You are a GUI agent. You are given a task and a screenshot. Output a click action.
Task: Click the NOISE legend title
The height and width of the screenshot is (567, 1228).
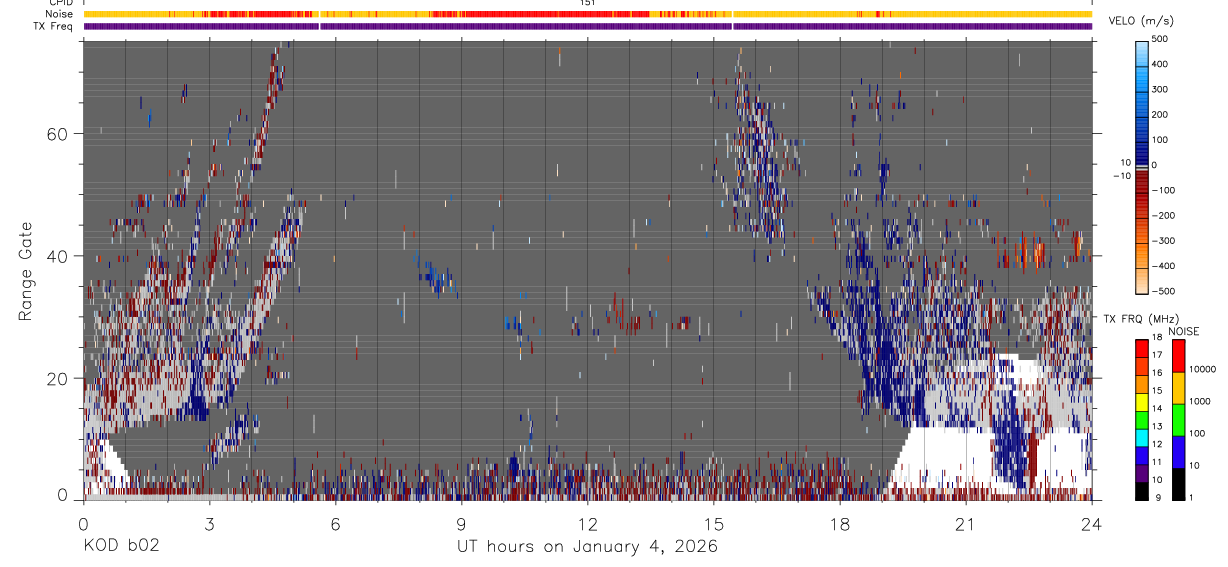point(1185,331)
